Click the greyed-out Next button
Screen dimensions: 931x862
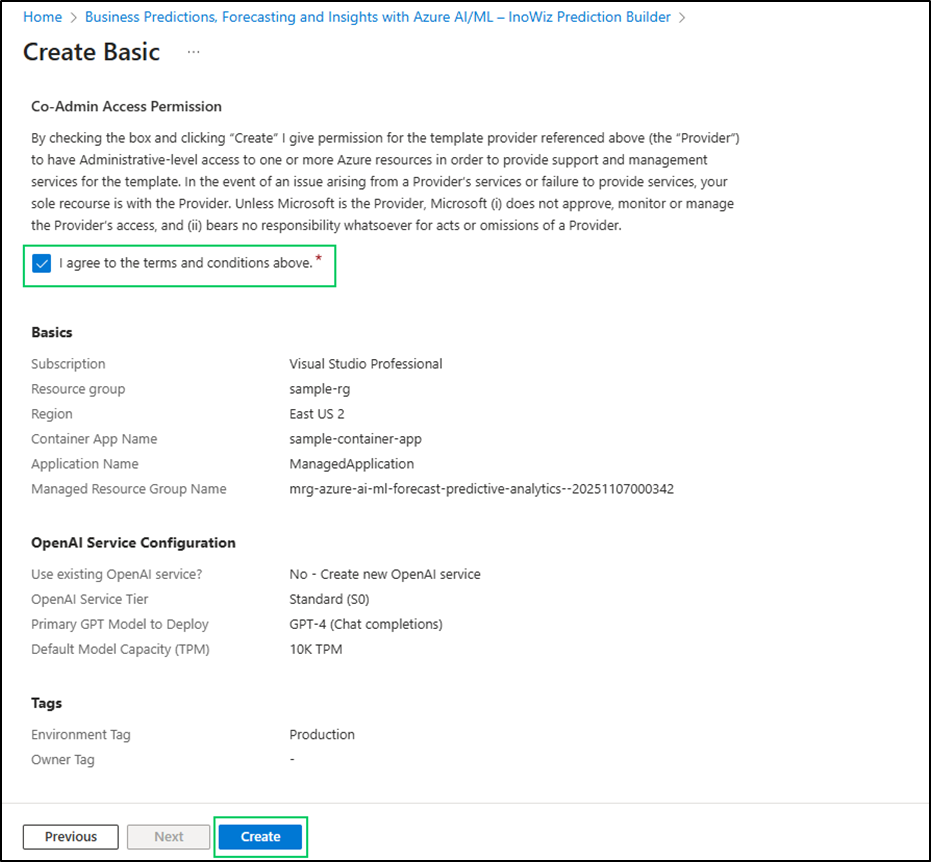tap(168, 836)
